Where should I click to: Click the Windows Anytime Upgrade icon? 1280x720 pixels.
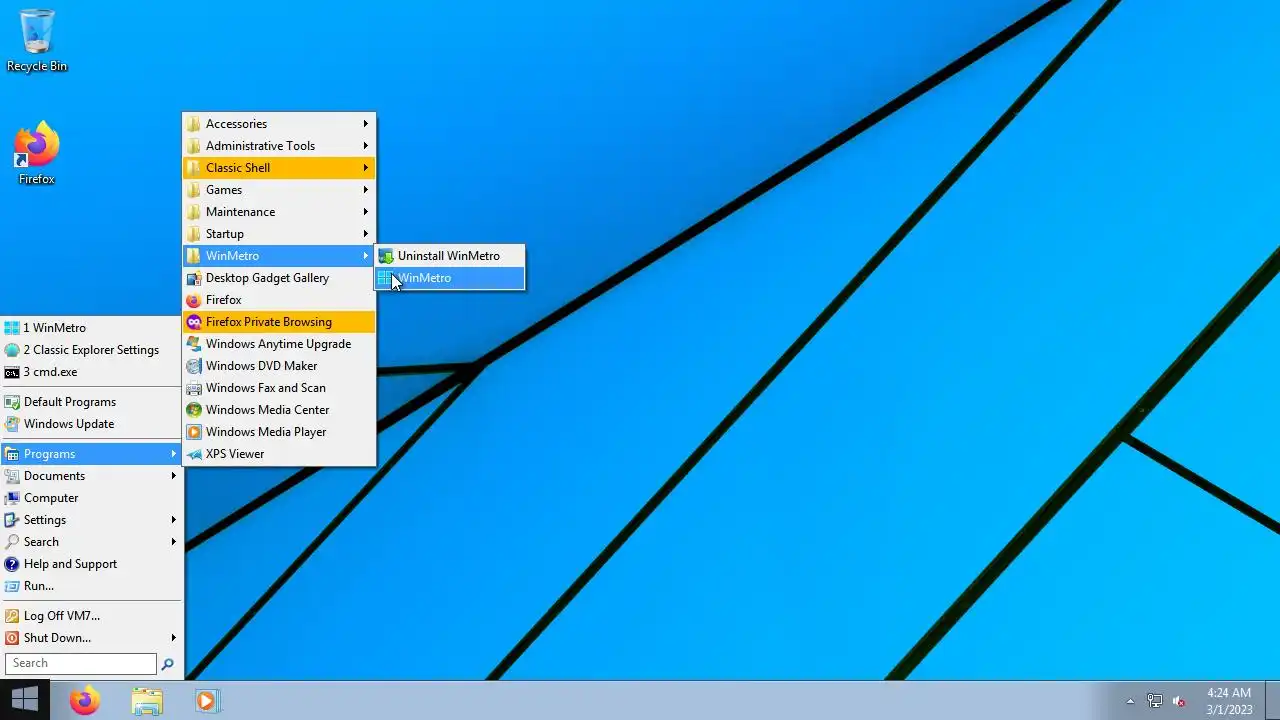pyautogui.click(x=194, y=344)
